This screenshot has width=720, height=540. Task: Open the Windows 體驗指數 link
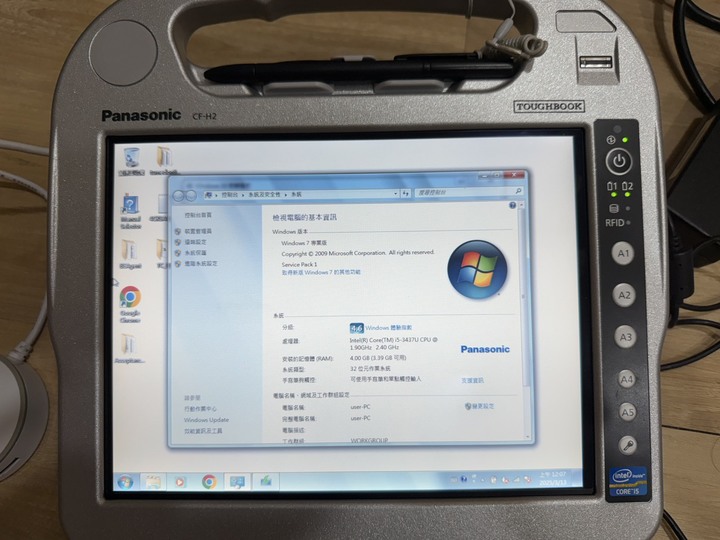click(x=388, y=327)
